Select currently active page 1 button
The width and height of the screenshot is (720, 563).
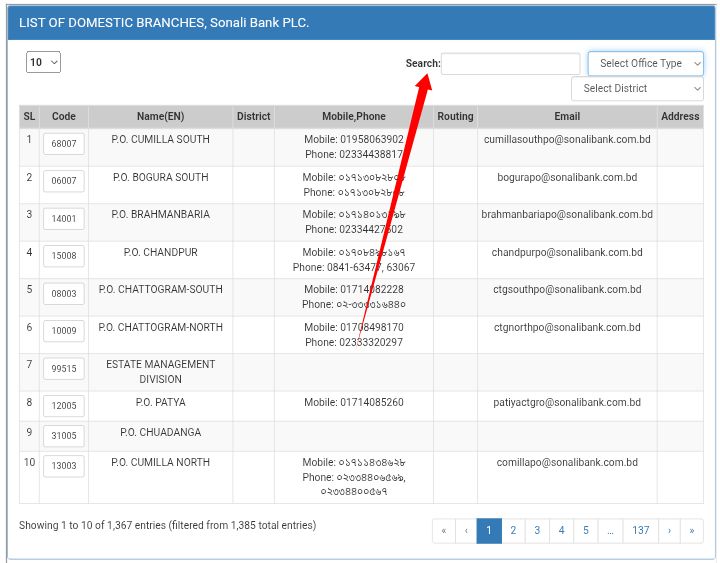pos(489,531)
